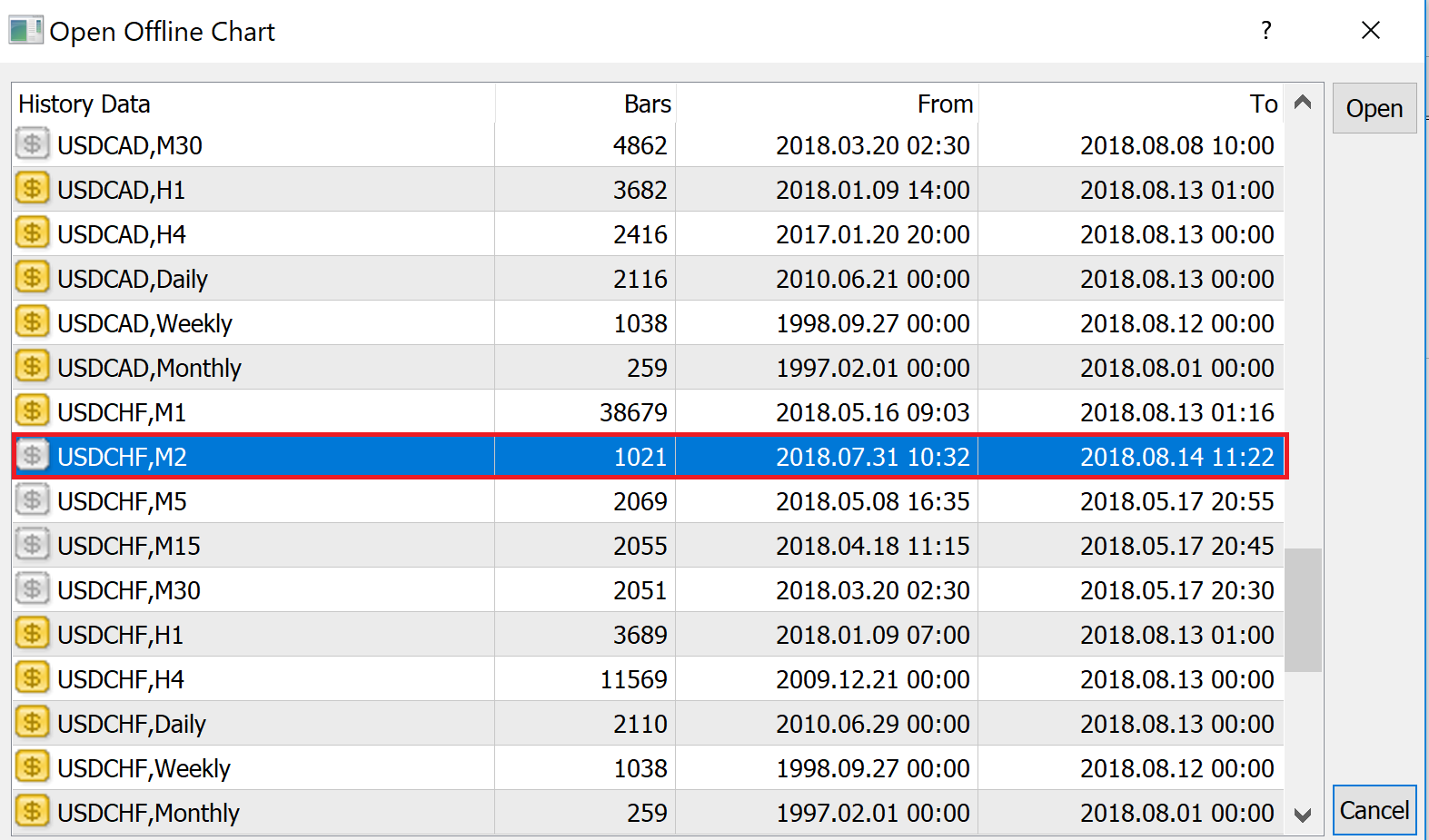
Task: Click the USDCHF,M2 grey dollar icon
Action: click(x=33, y=455)
